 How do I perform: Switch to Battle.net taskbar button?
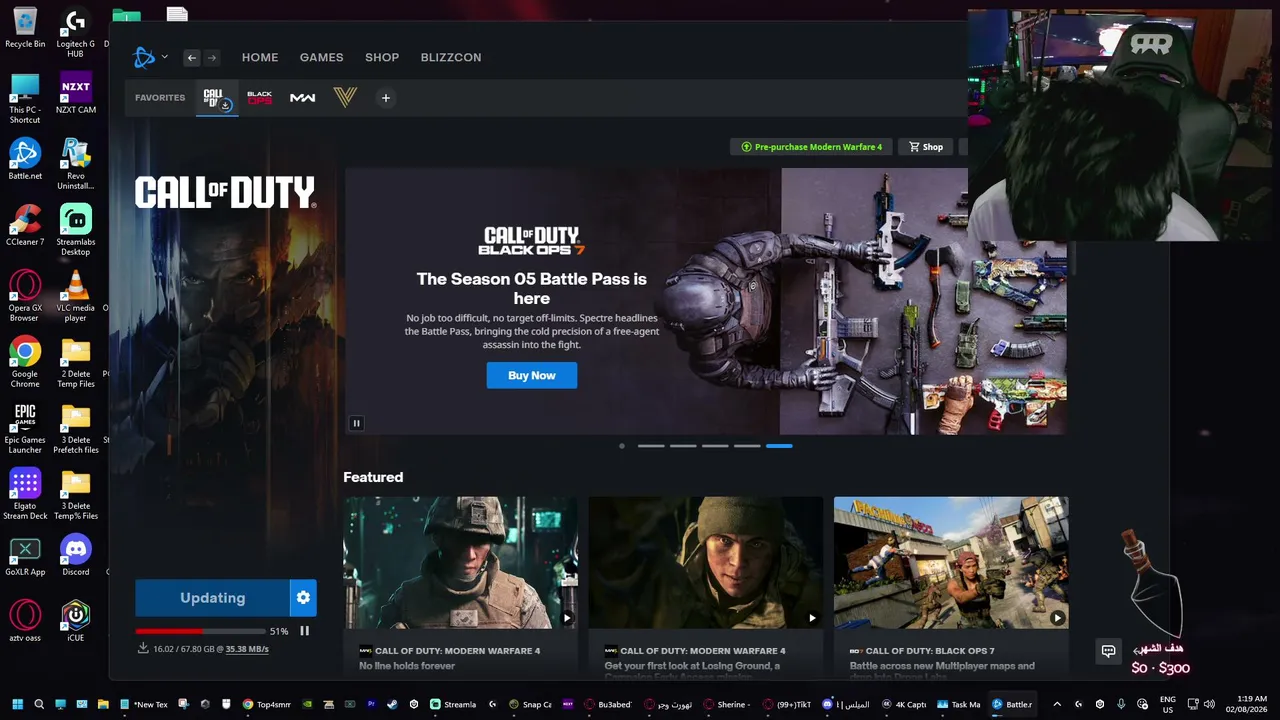point(1012,704)
